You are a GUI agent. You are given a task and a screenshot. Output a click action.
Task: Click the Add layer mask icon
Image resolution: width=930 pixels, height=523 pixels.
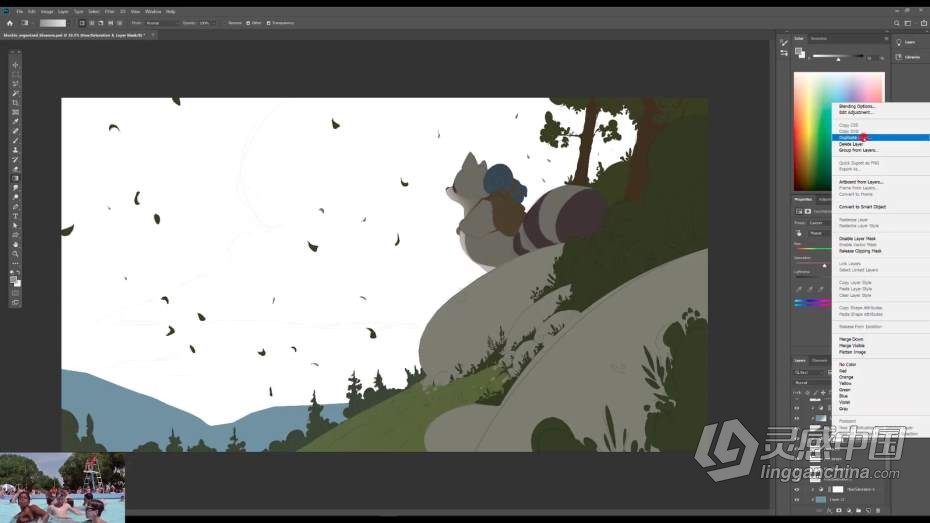coord(839,510)
